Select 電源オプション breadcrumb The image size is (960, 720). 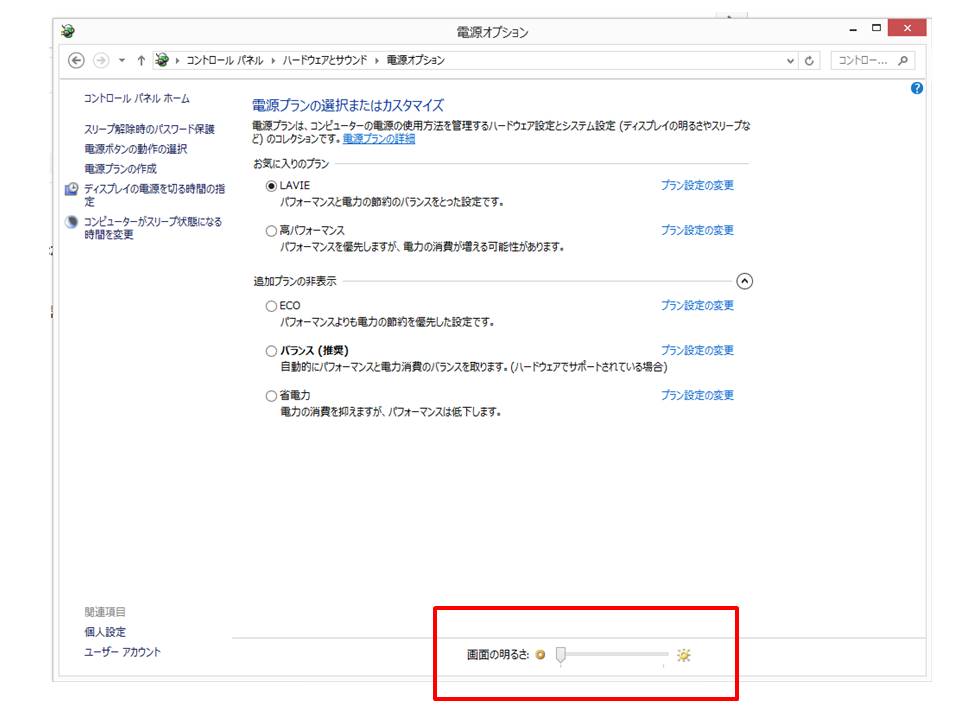coord(415,60)
